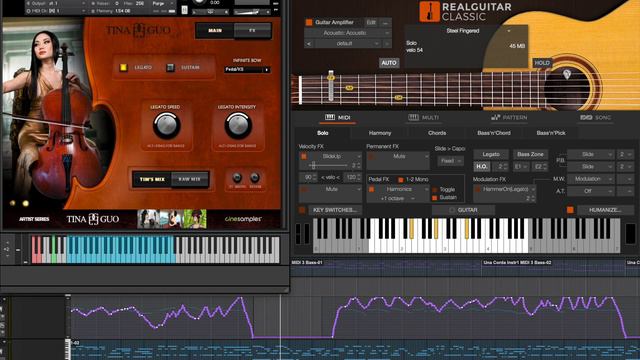
Task: Click the artist thumbnails strip in Tina Guo
Action: (172, 219)
